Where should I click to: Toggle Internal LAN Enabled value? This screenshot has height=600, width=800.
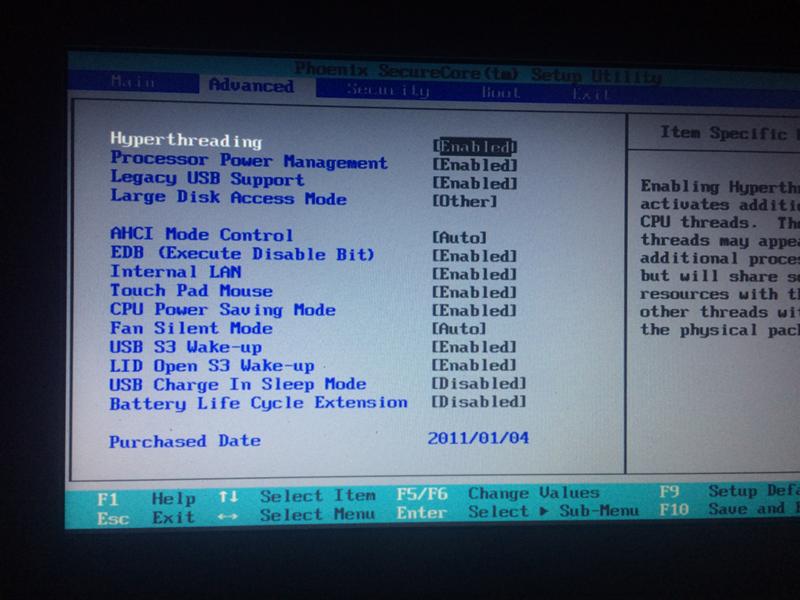[x=475, y=274]
